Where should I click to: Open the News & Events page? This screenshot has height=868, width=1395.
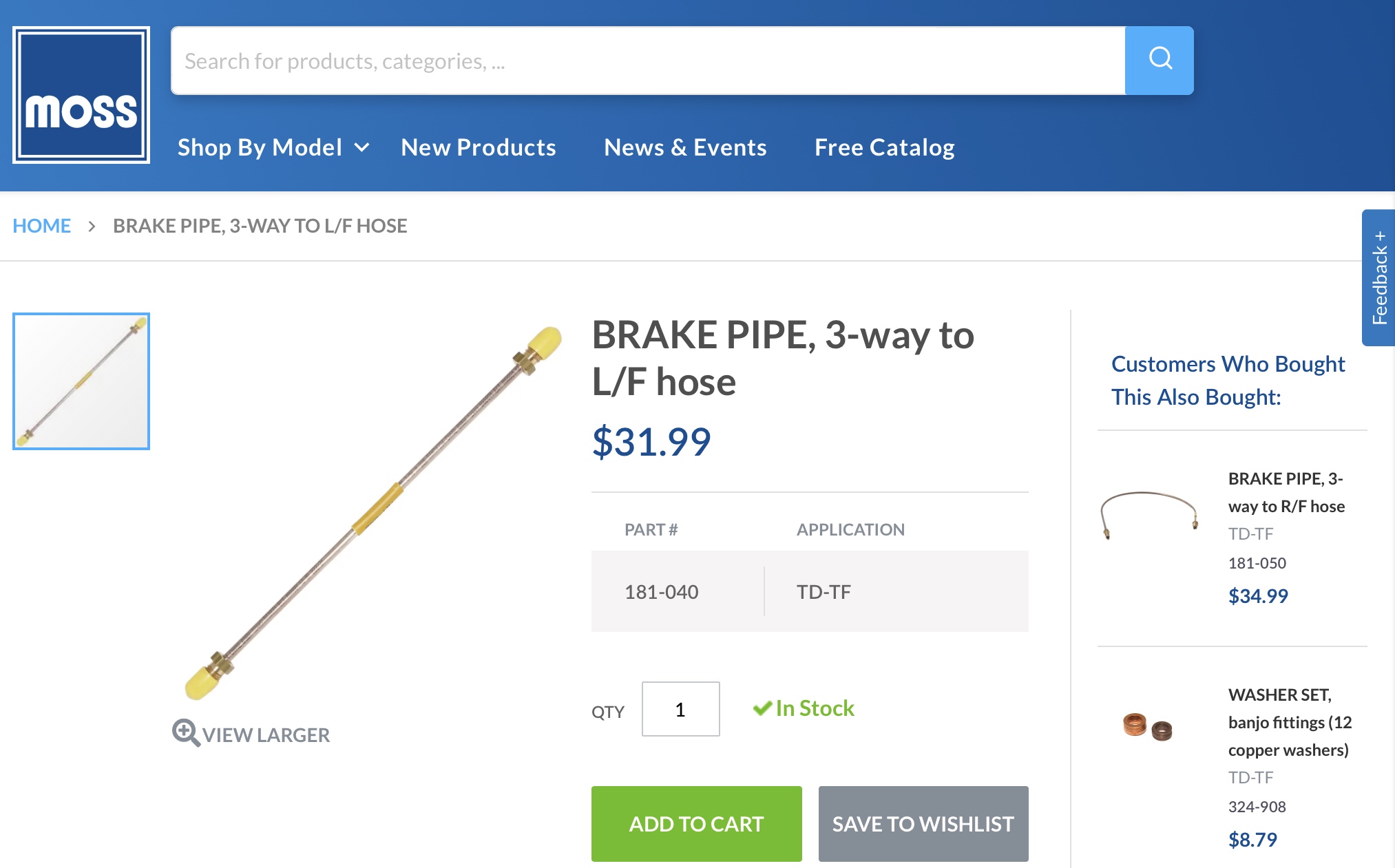(x=685, y=147)
